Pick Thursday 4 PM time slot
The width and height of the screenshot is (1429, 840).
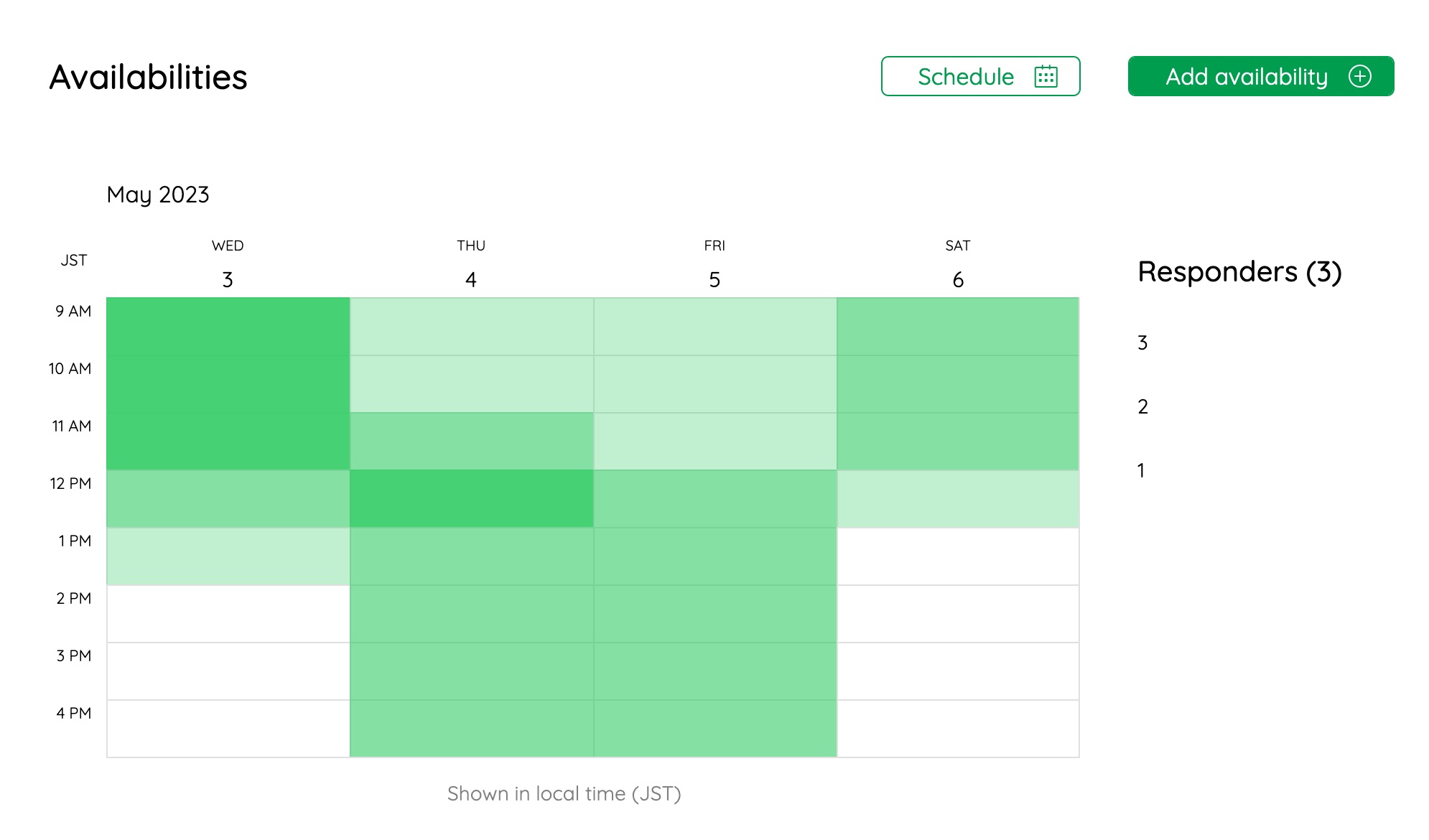click(471, 729)
